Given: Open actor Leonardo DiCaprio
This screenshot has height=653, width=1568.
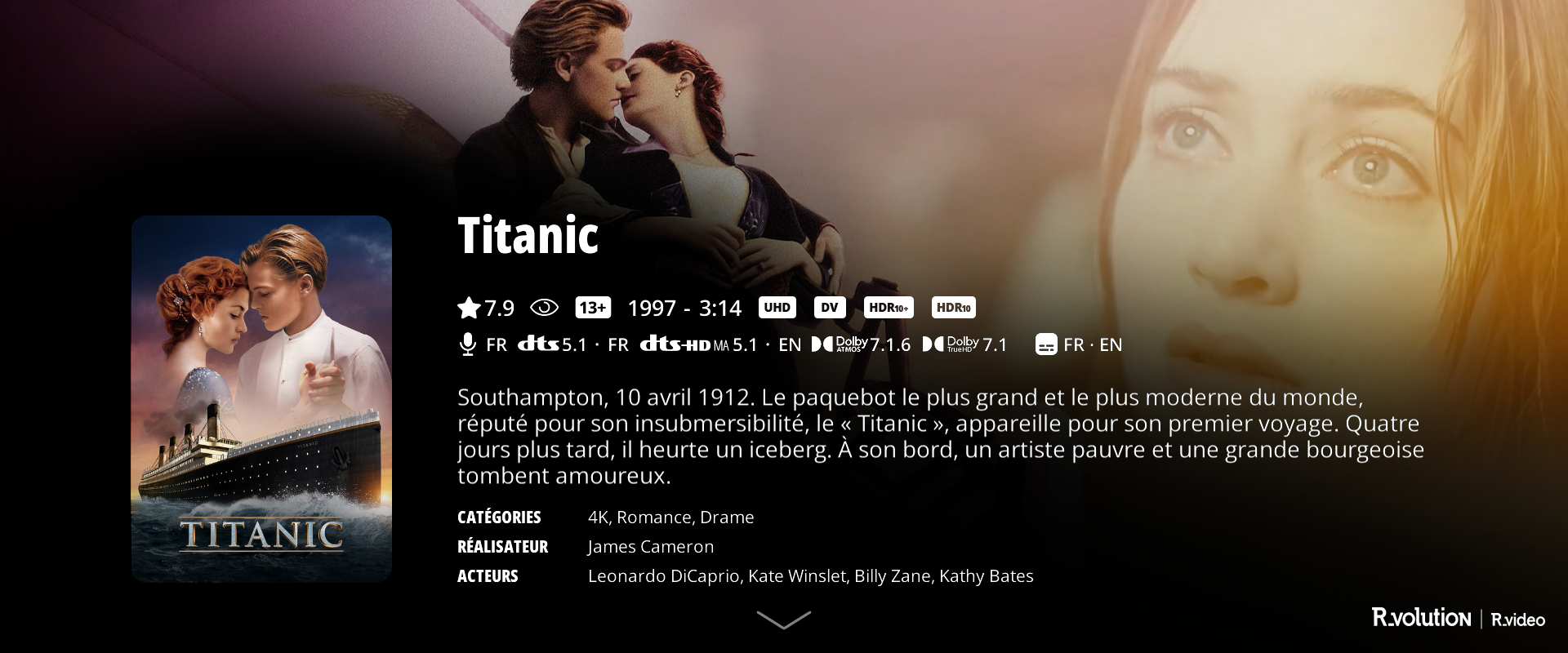Looking at the screenshot, I should [x=664, y=576].
